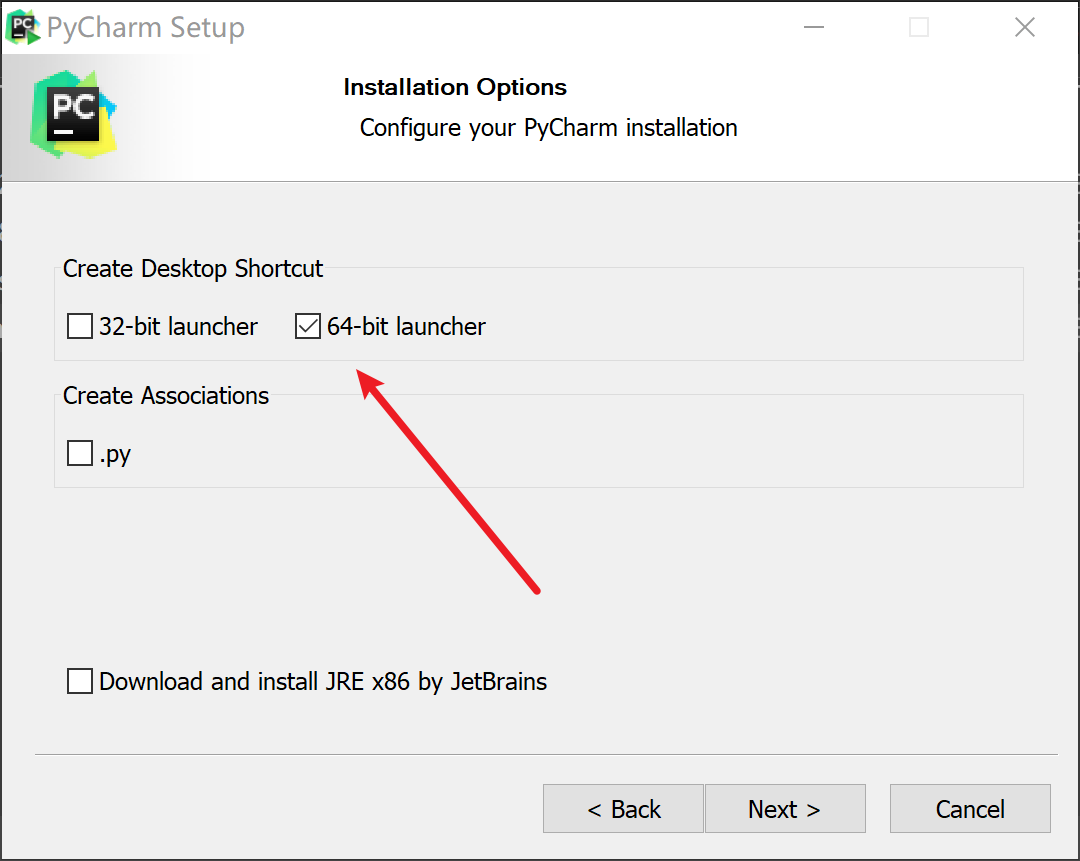Viewport: 1080px width, 861px height.
Task: Click the '64-bit launcher' label text
Action: [x=406, y=326]
